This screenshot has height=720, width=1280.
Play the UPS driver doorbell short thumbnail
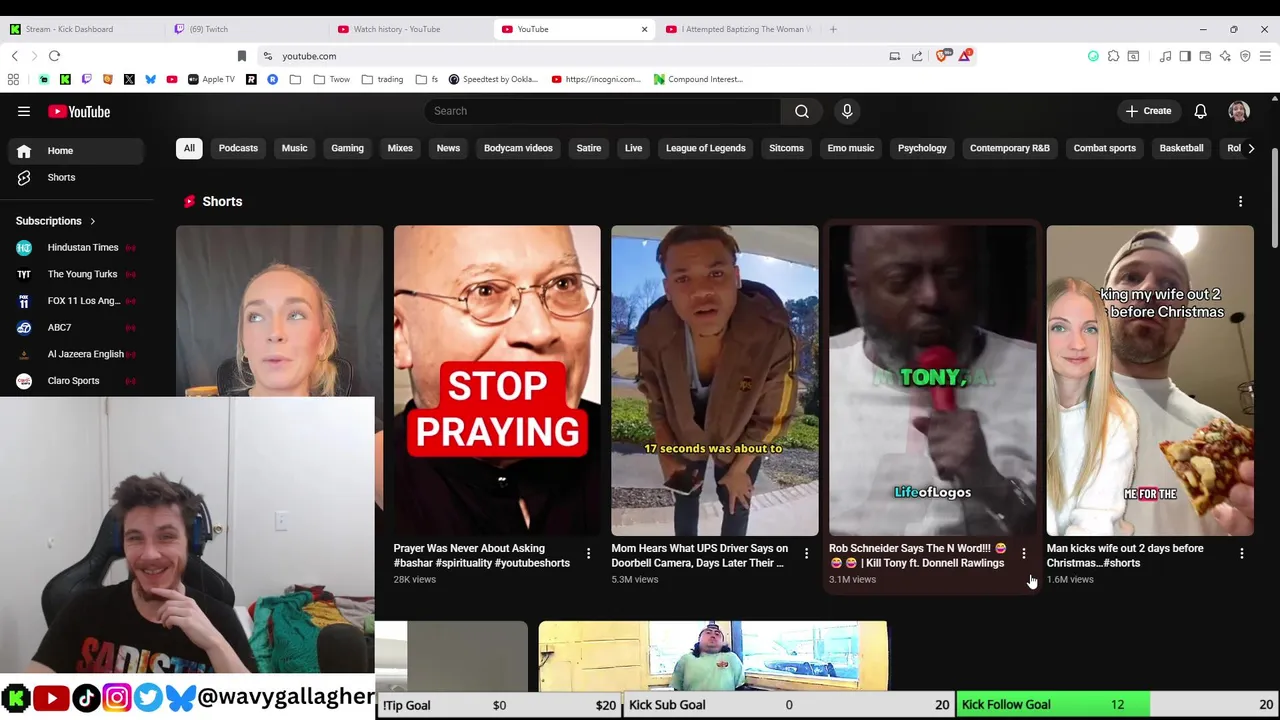[x=714, y=381]
